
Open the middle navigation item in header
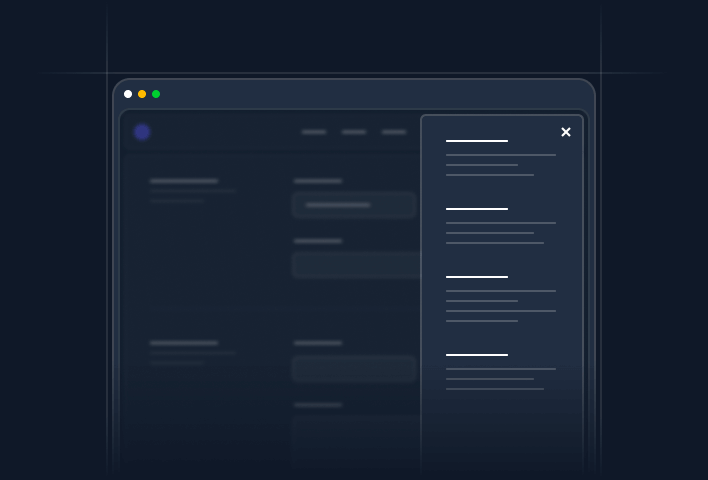tap(354, 132)
